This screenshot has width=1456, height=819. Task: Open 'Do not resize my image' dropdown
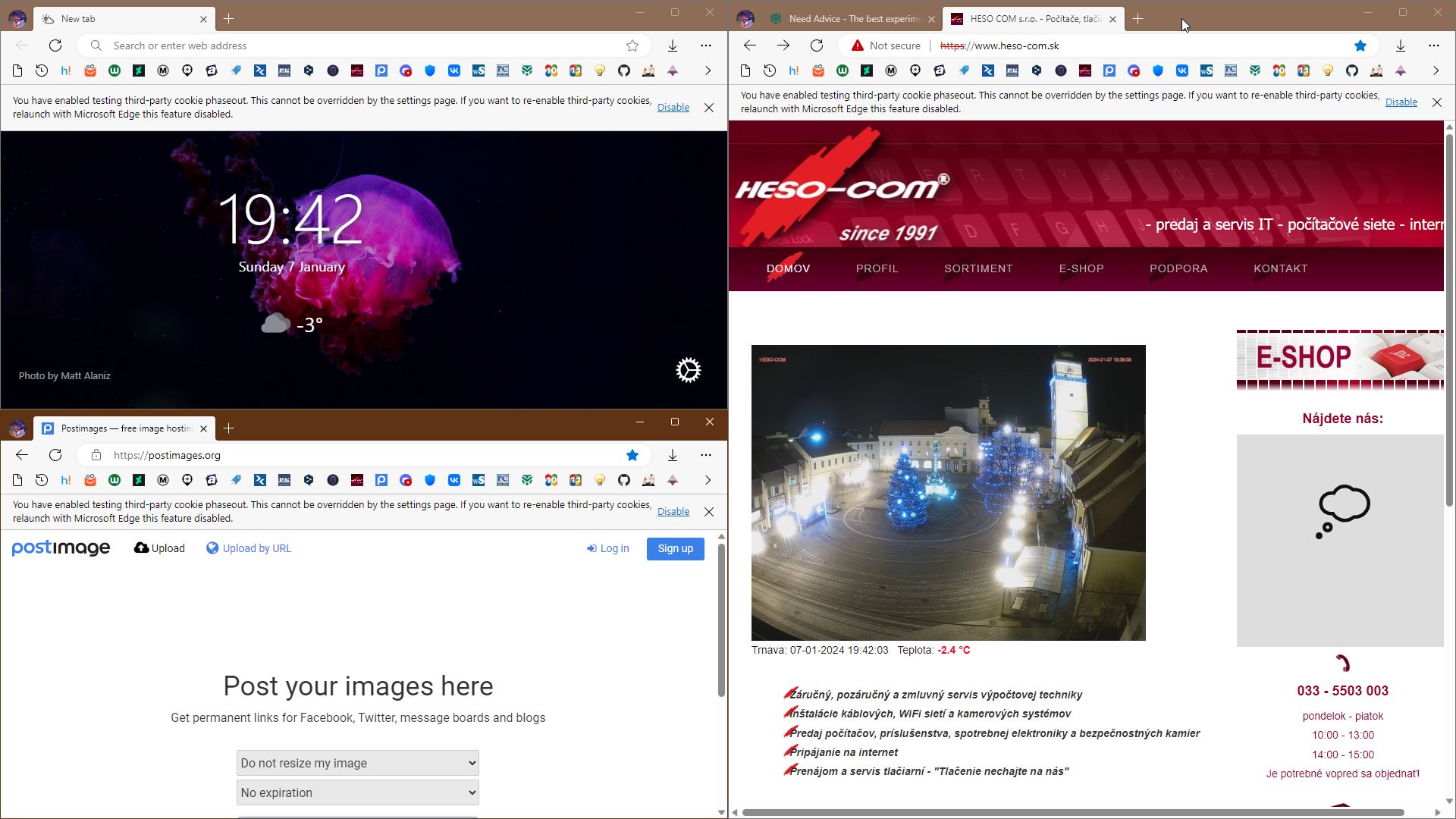(357, 763)
